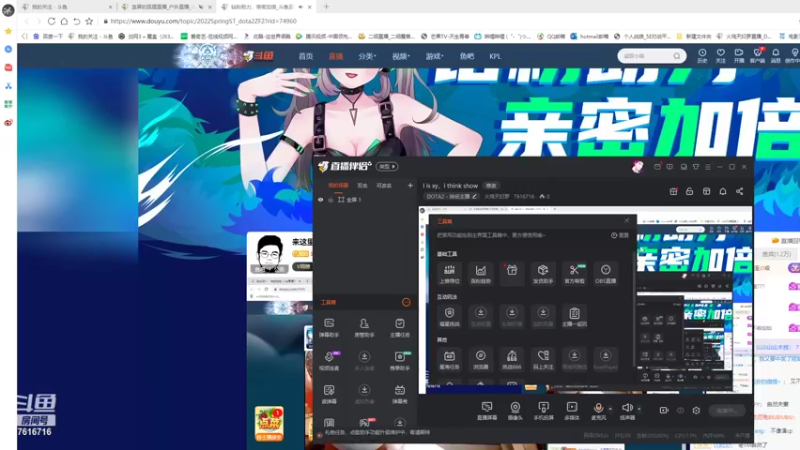800x450 pixels.
Task: Click the record video icon beside settings
Action: coord(664,410)
